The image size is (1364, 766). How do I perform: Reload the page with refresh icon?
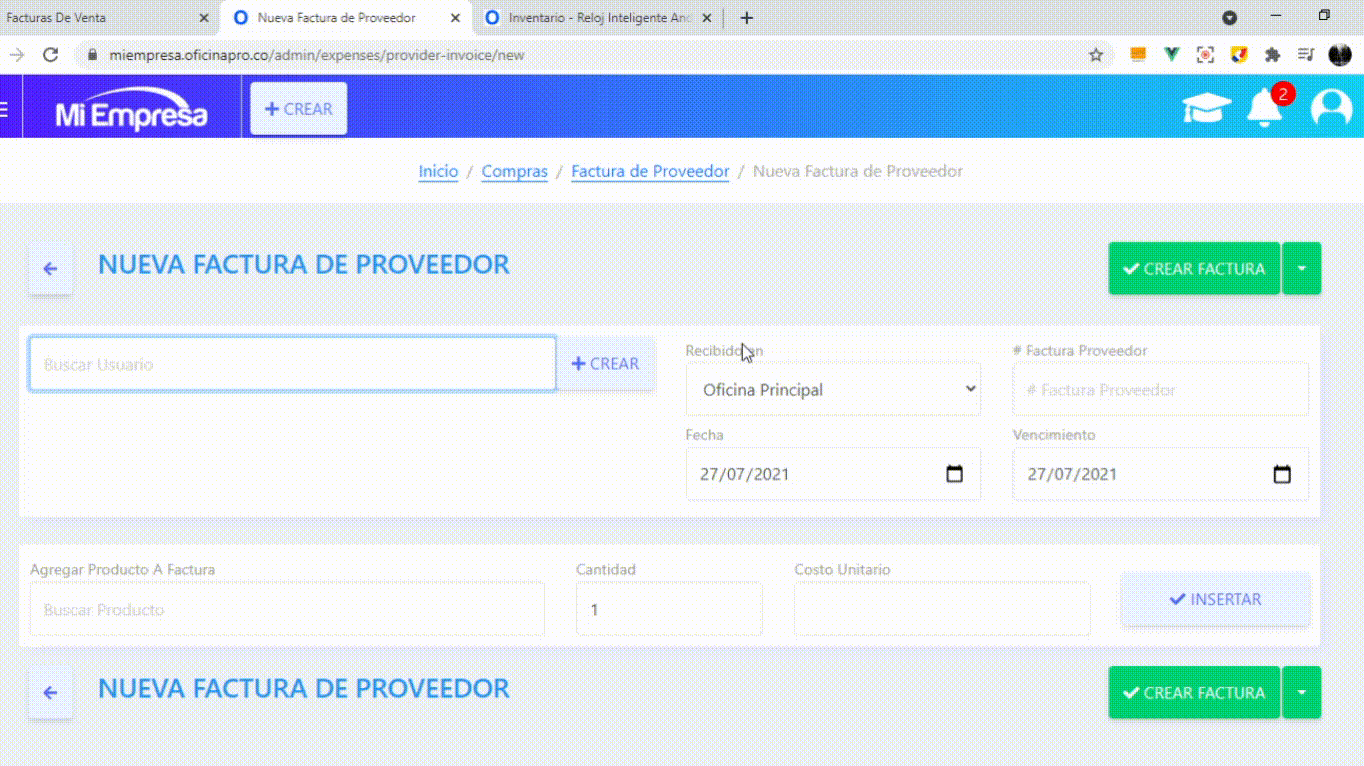click(51, 55)
